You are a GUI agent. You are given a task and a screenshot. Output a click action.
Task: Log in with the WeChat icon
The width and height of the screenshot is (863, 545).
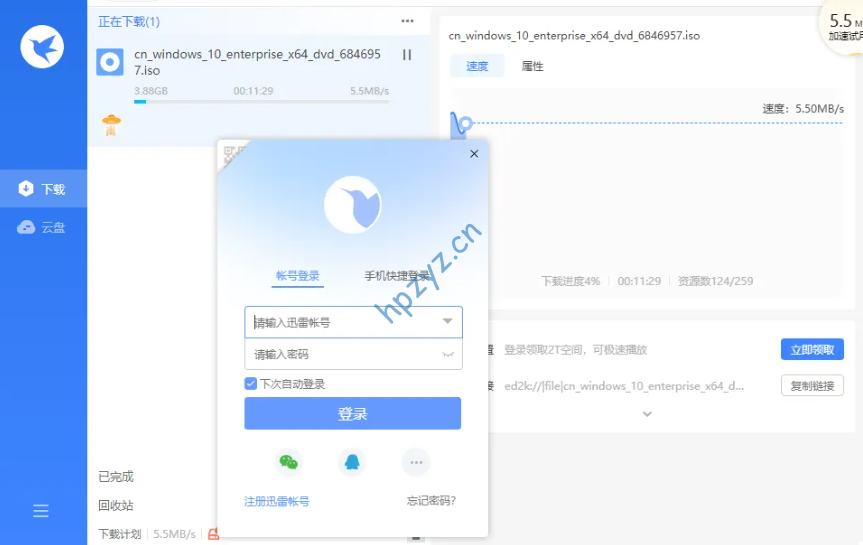[288, 462]
